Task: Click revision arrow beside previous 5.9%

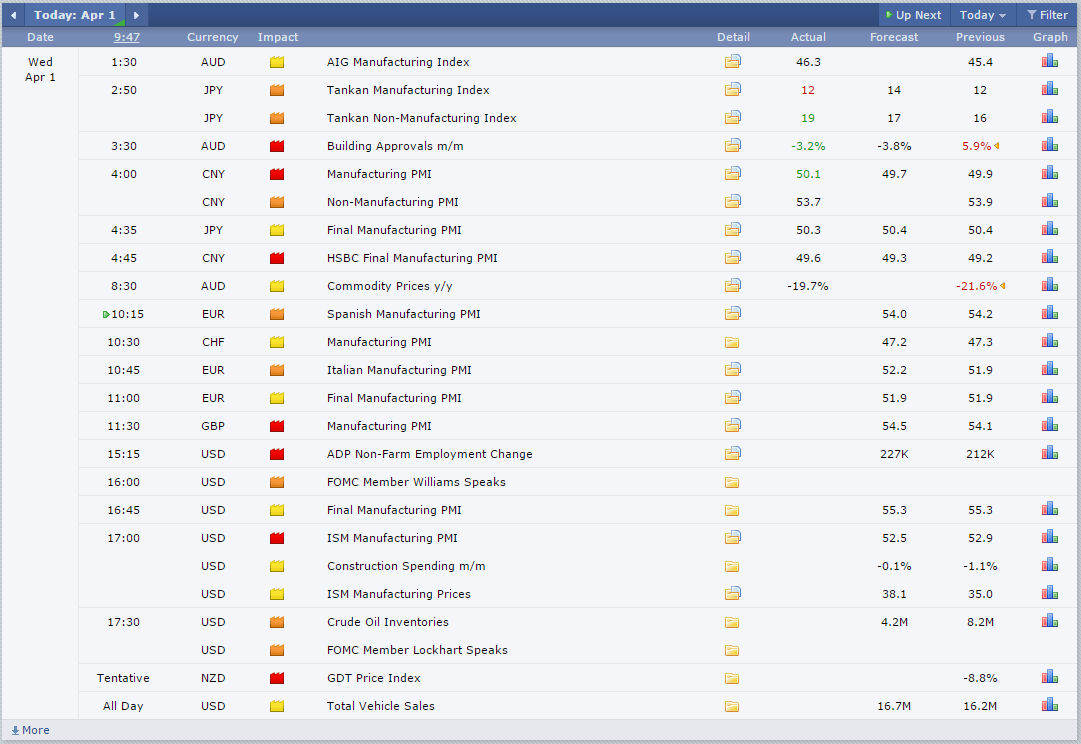Action: click(x=997, y=146)
